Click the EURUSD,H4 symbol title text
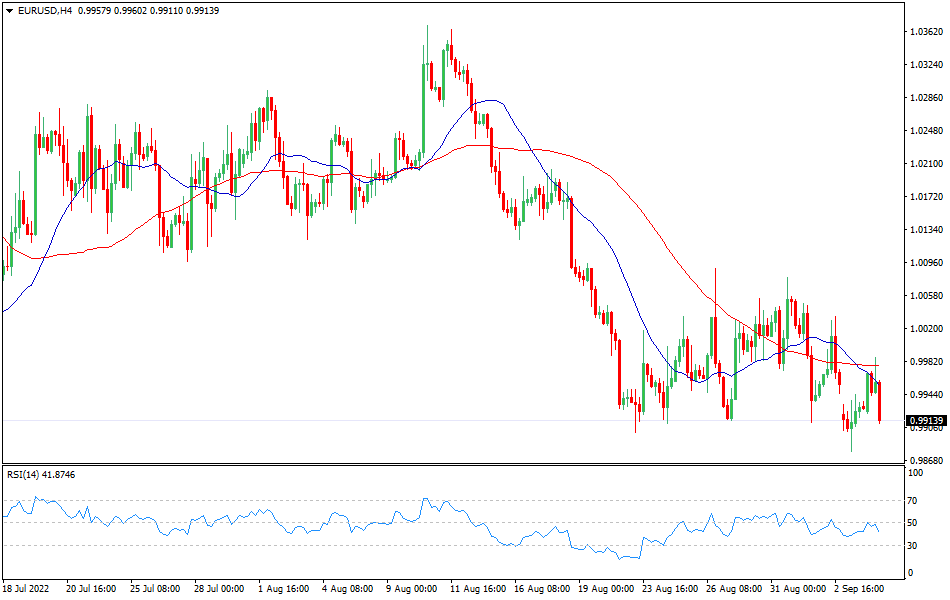The width and height of the screenshot is (950, 600). click(x=45, y=11)
